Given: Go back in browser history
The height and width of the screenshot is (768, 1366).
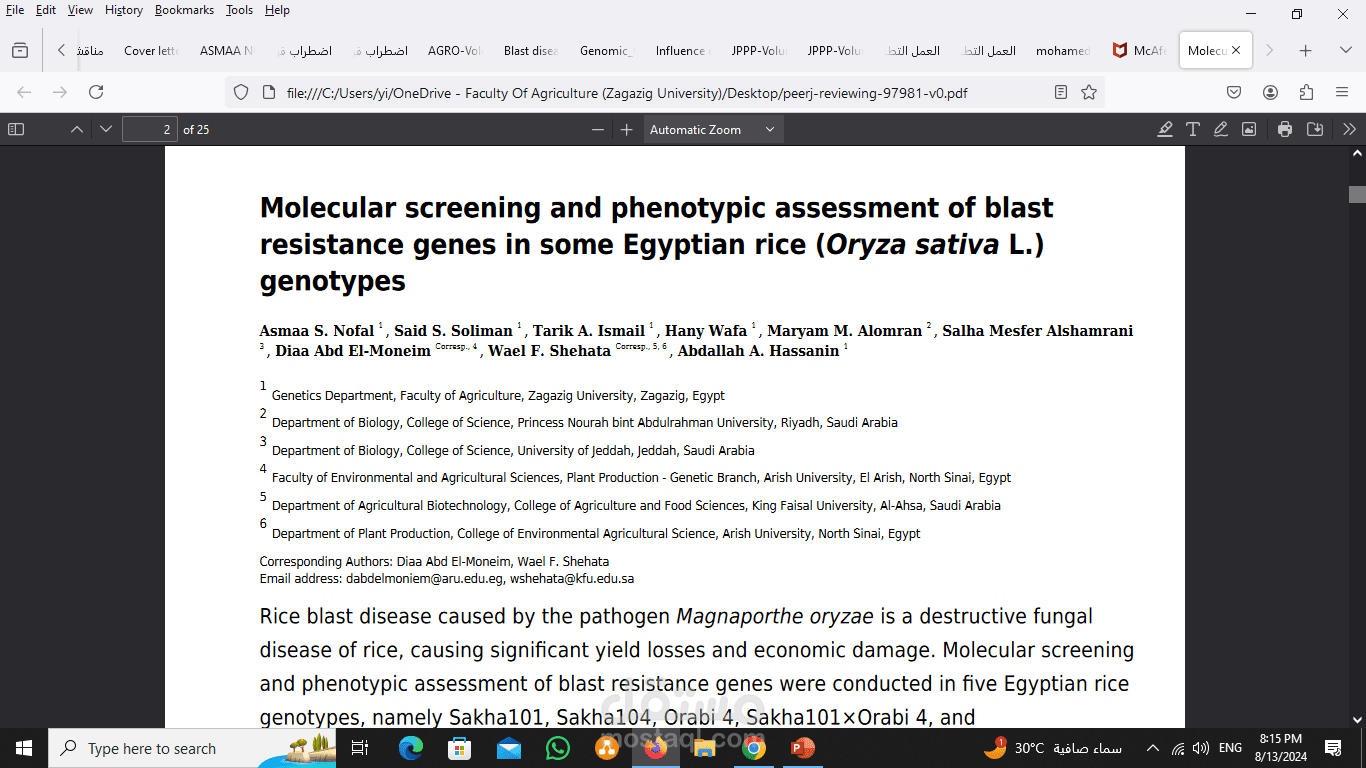Looking at the screenshot, I should [24, 92].
